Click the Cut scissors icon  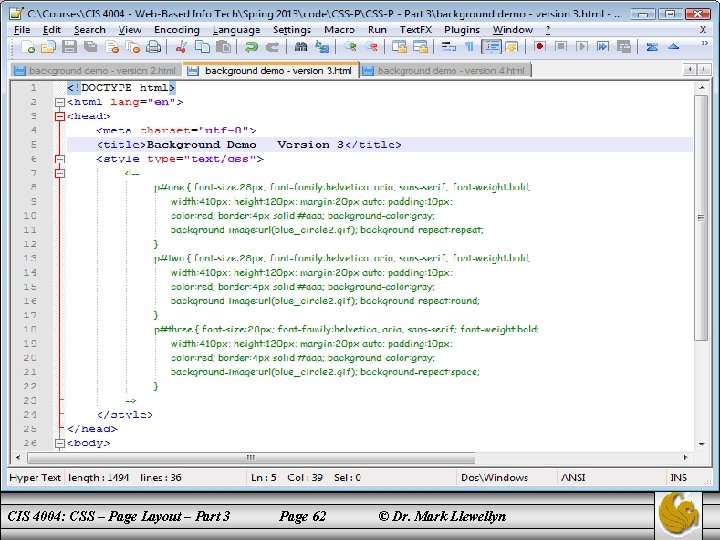tap(182, 47)
